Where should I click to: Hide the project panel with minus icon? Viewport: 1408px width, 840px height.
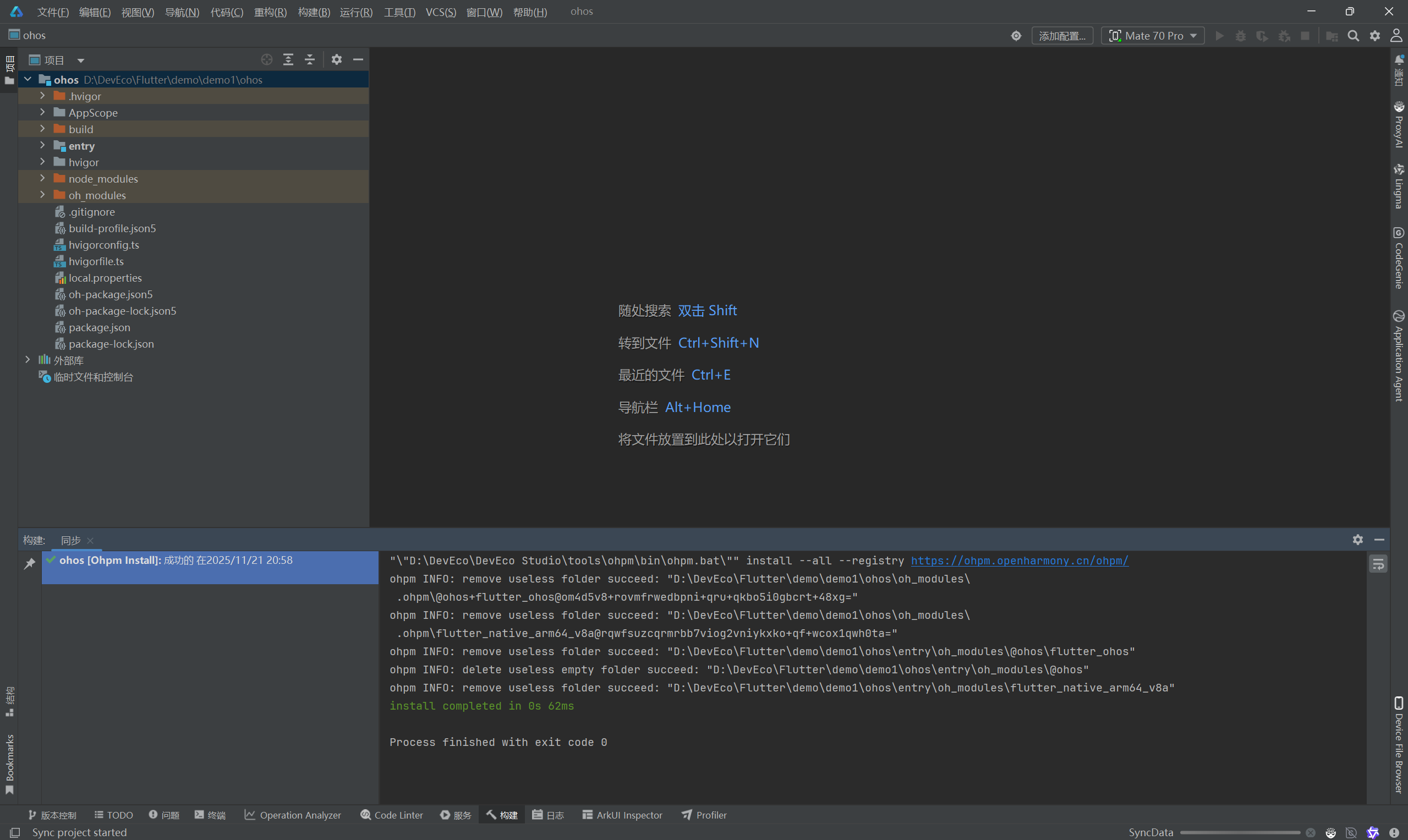click(x=358, y=59)
